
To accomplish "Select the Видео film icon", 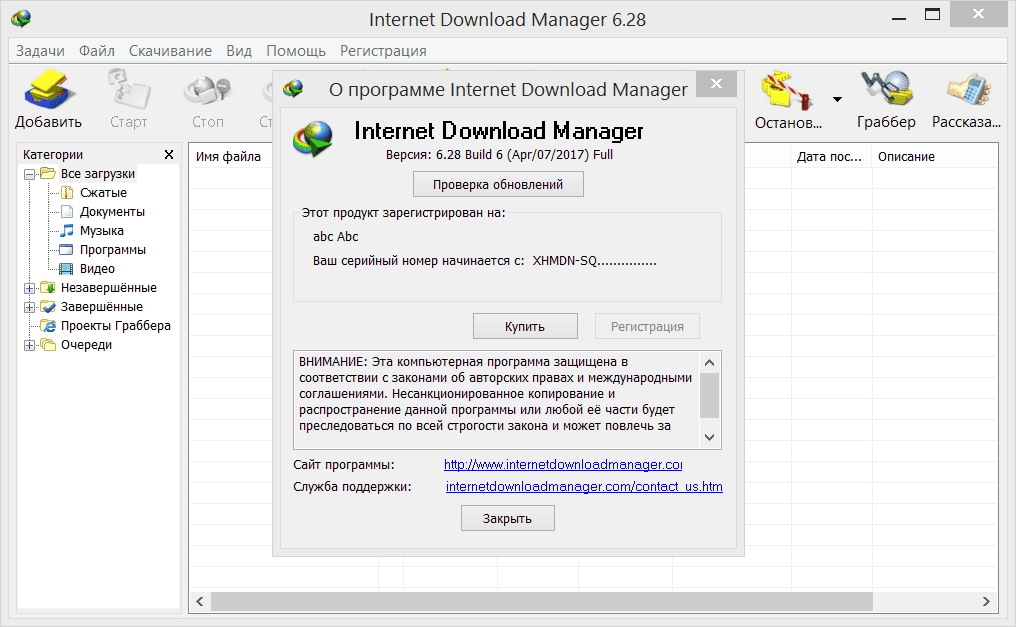I will tap(66, 268).
